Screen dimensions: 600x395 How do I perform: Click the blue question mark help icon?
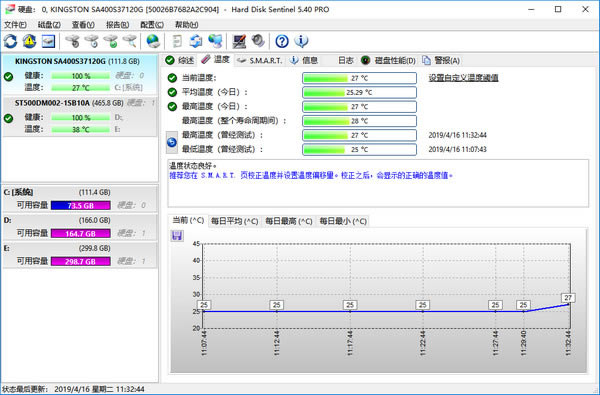tap(282, 41)
